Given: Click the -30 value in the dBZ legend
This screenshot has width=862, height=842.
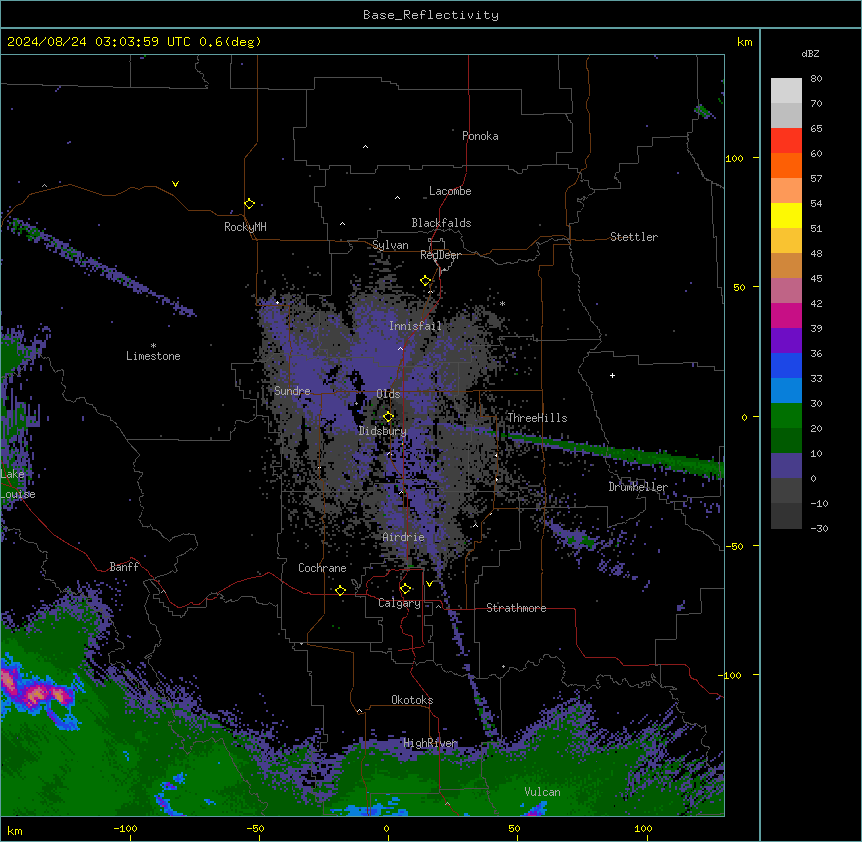Looking at the screenshot, I should click(x=819, y=529).
